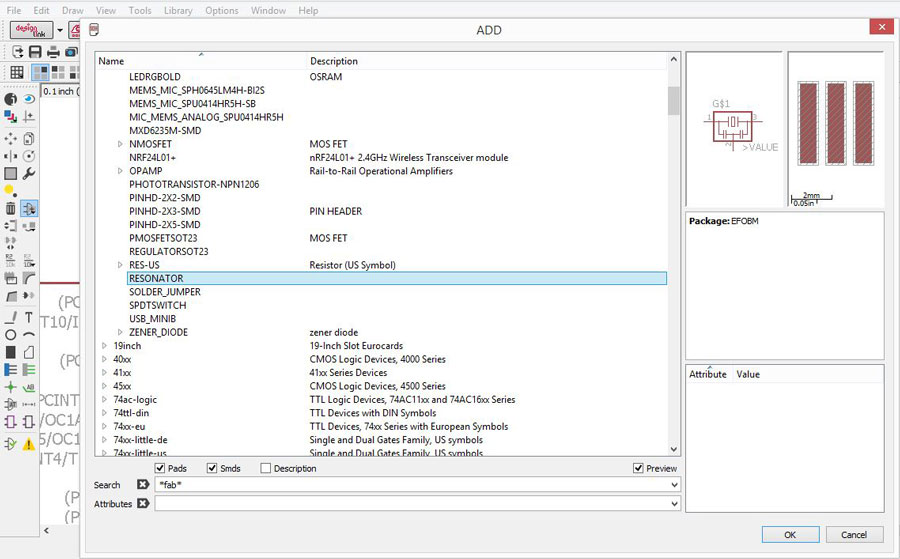Toggle the Pads checkbox
Viewport: 900px width, 559px height.
160,468
